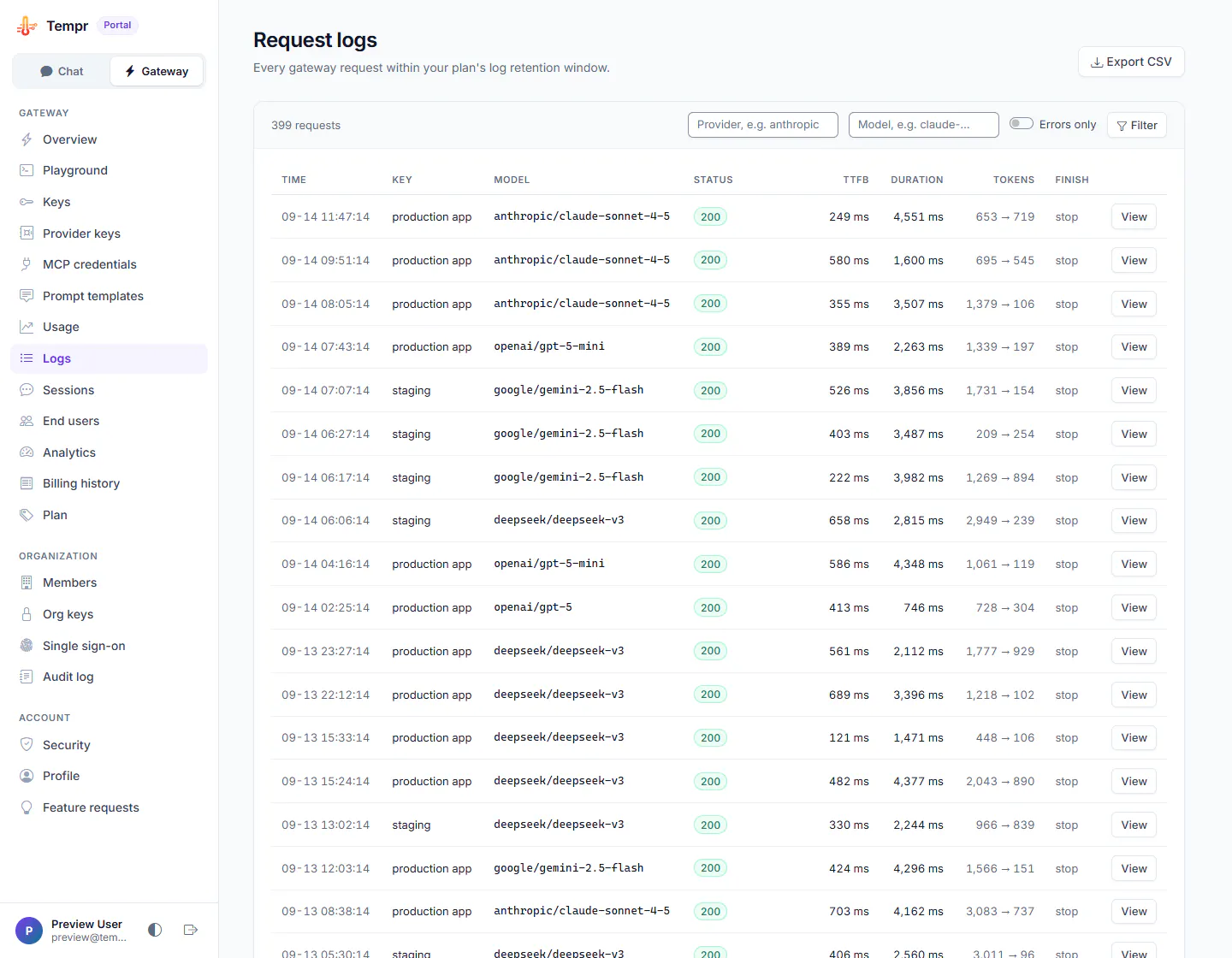Click the Billing history icon

pos(27,483)
